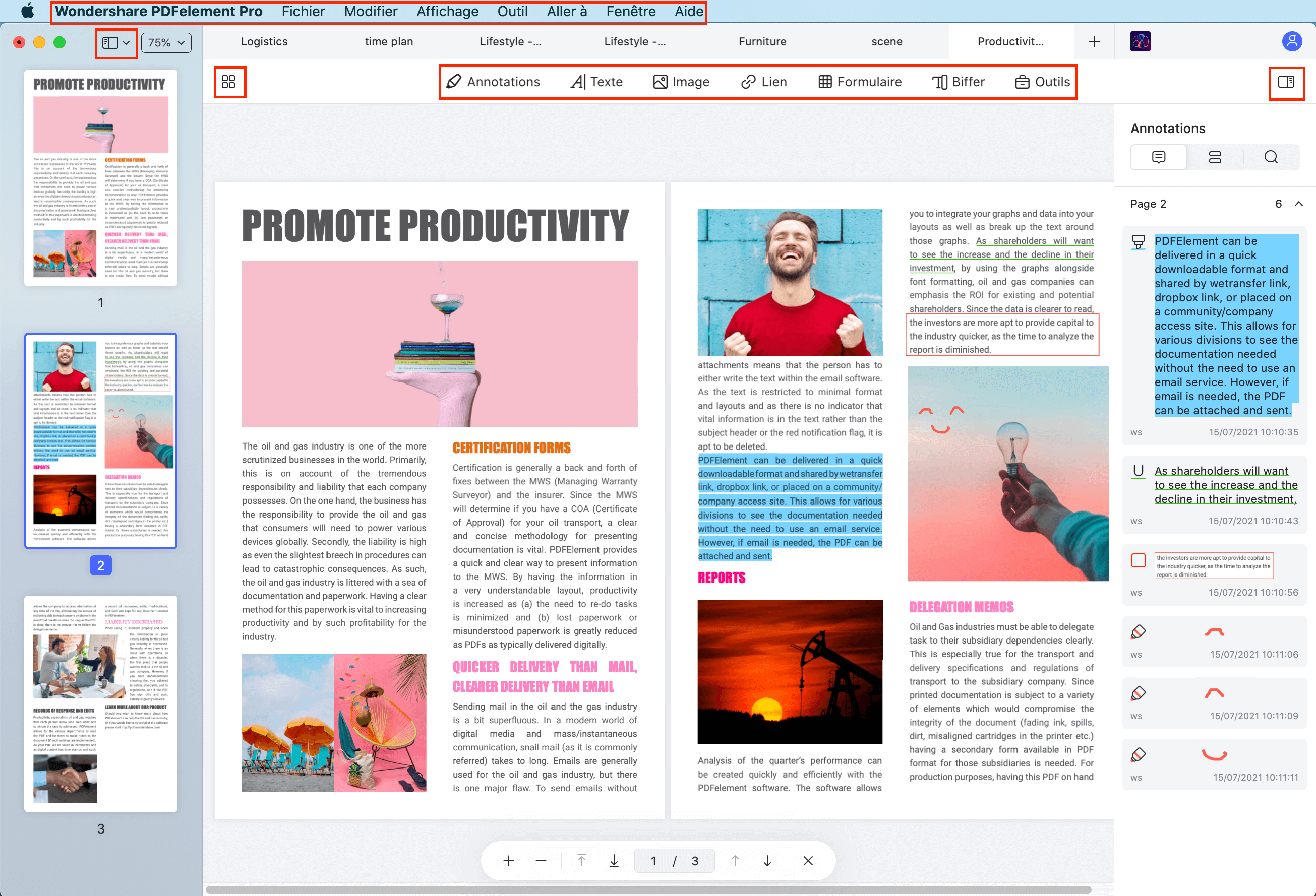Switch to the Logistics tab
This screenshot has width=1316, height=896.
(263, 41)
